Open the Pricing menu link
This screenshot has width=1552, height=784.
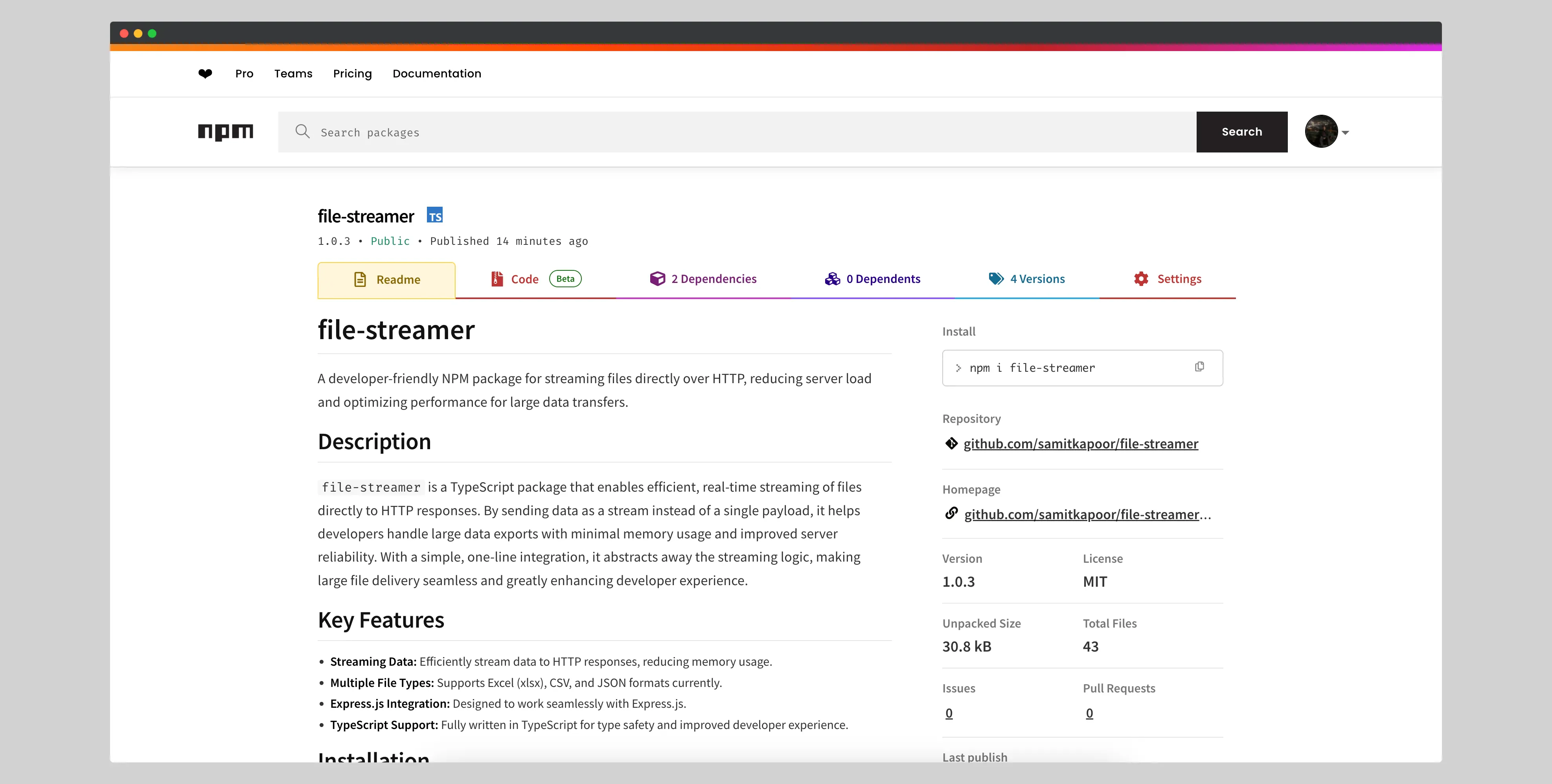pos(353,73)
